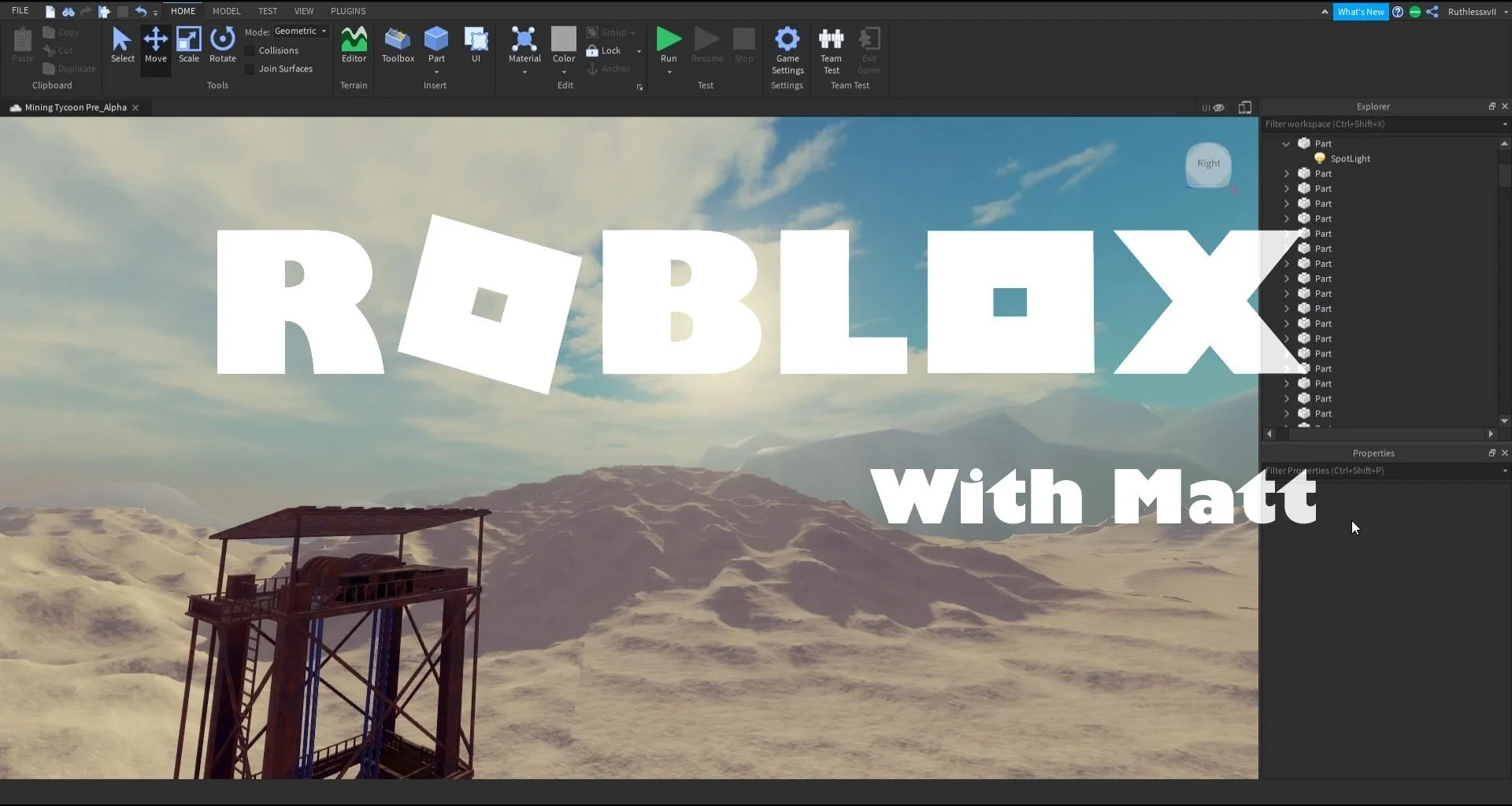The height and width of the screenshot is (806, 1512).
Task: Pick the Scale tool
Action: tap(189, 45)
